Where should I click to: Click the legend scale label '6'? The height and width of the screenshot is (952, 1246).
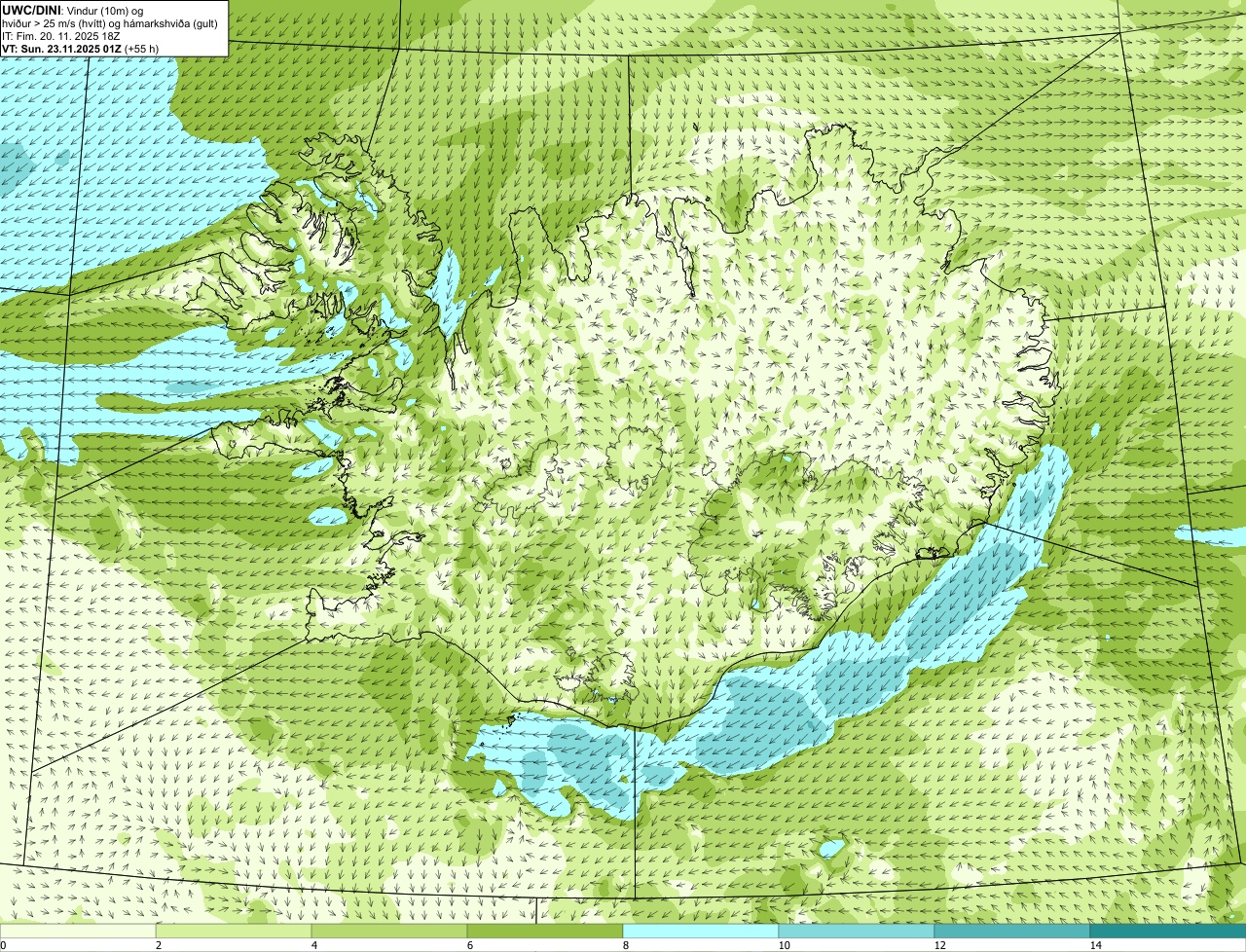(x=469, y=945)
